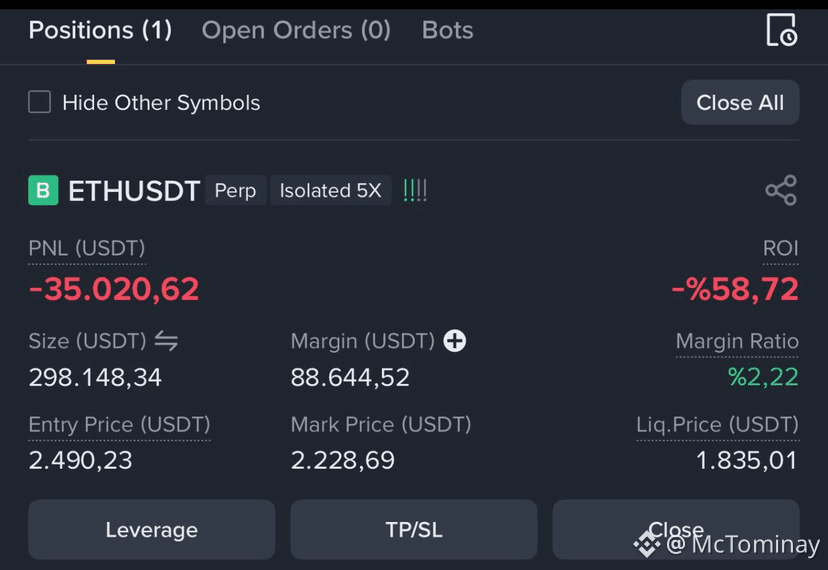Swap size unit with the arrows icon

point(166,341)
